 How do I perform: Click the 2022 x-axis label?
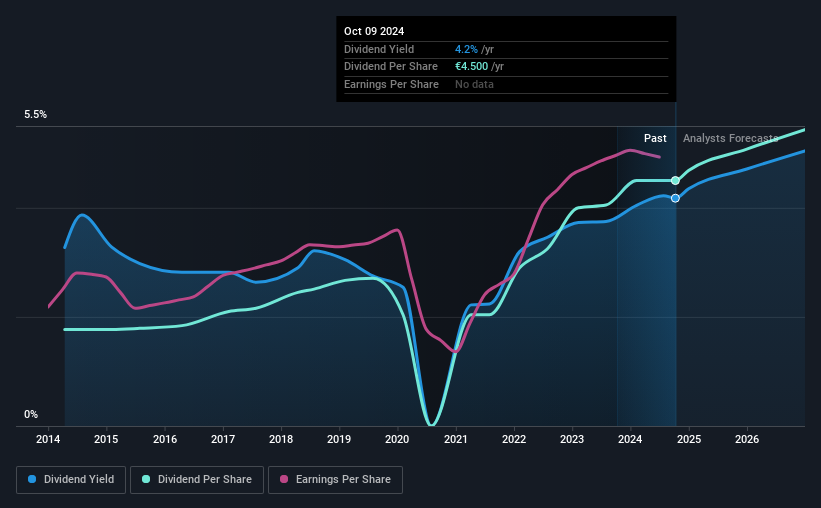click(x=514, y=439)
